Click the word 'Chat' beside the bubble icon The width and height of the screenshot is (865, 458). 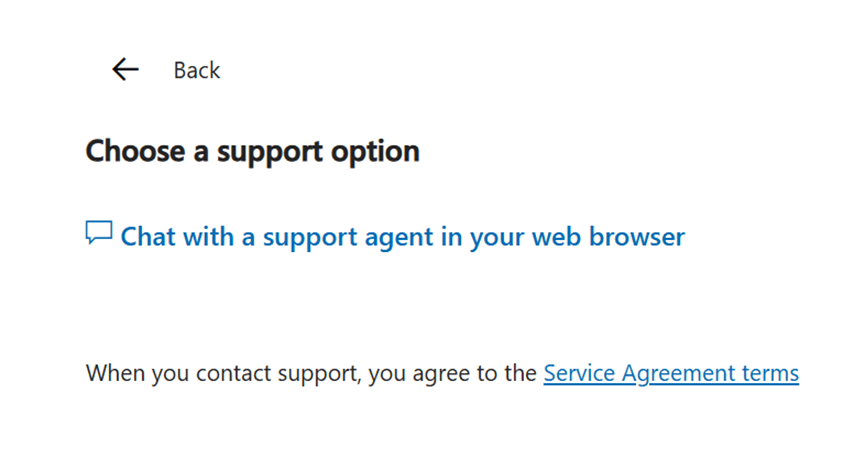point(147,237)
